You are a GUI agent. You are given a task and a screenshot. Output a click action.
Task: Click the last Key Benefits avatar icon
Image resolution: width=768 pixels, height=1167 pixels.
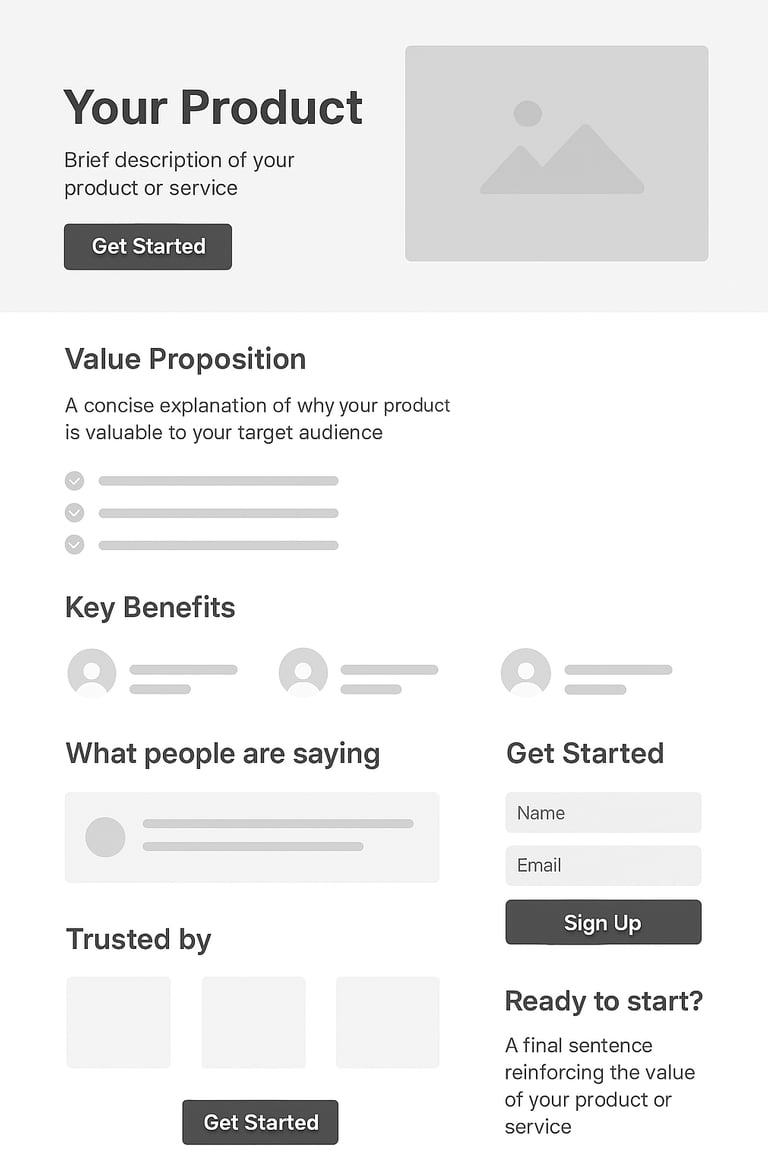[526, 672]
